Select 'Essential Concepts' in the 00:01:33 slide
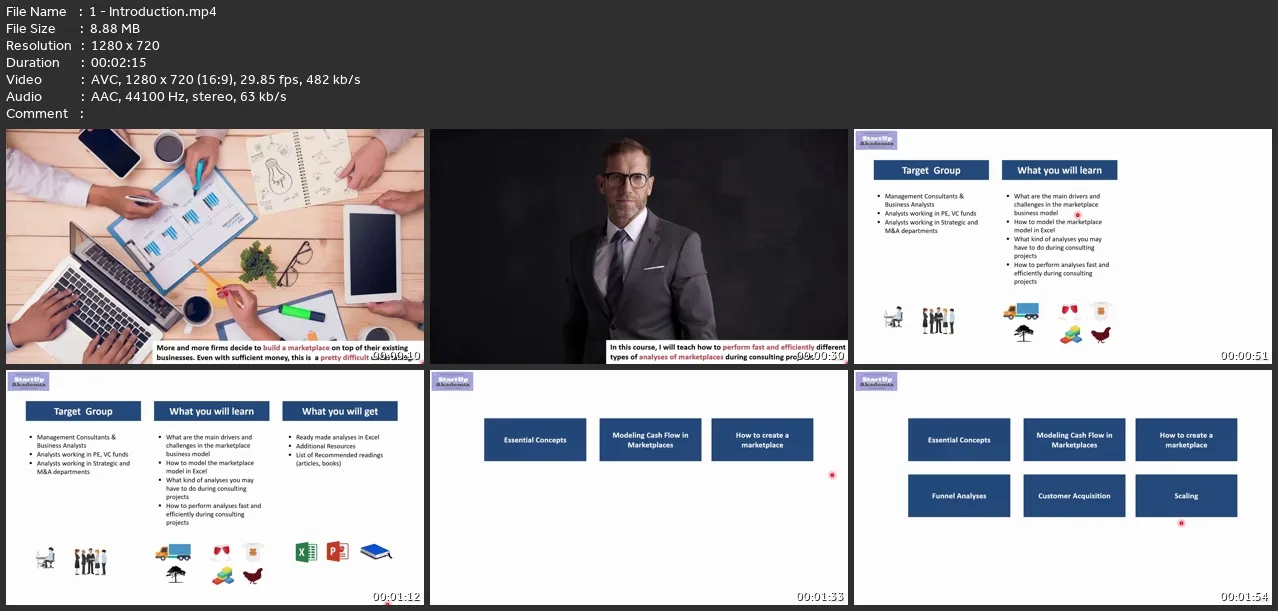This screenshot has width=1278, height=611. 535,440
